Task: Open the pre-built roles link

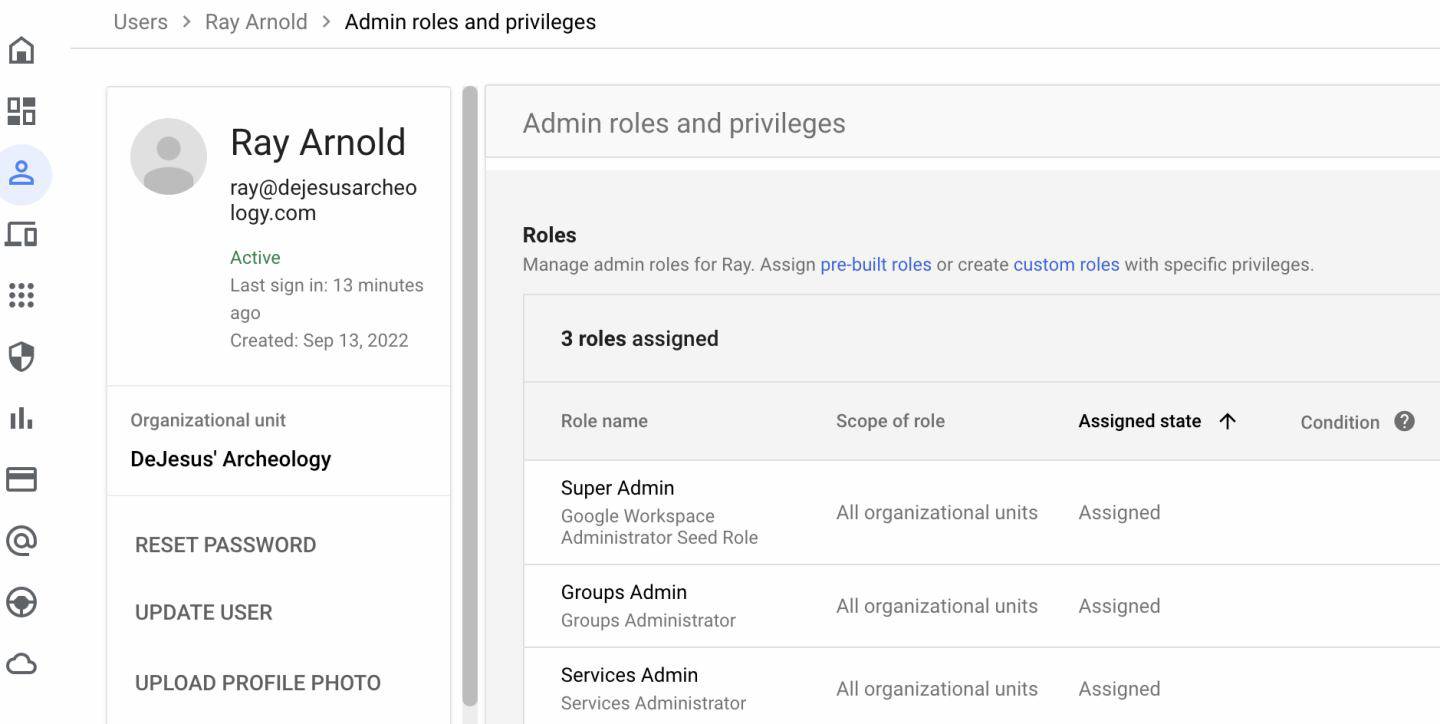Action: point(875,265)
